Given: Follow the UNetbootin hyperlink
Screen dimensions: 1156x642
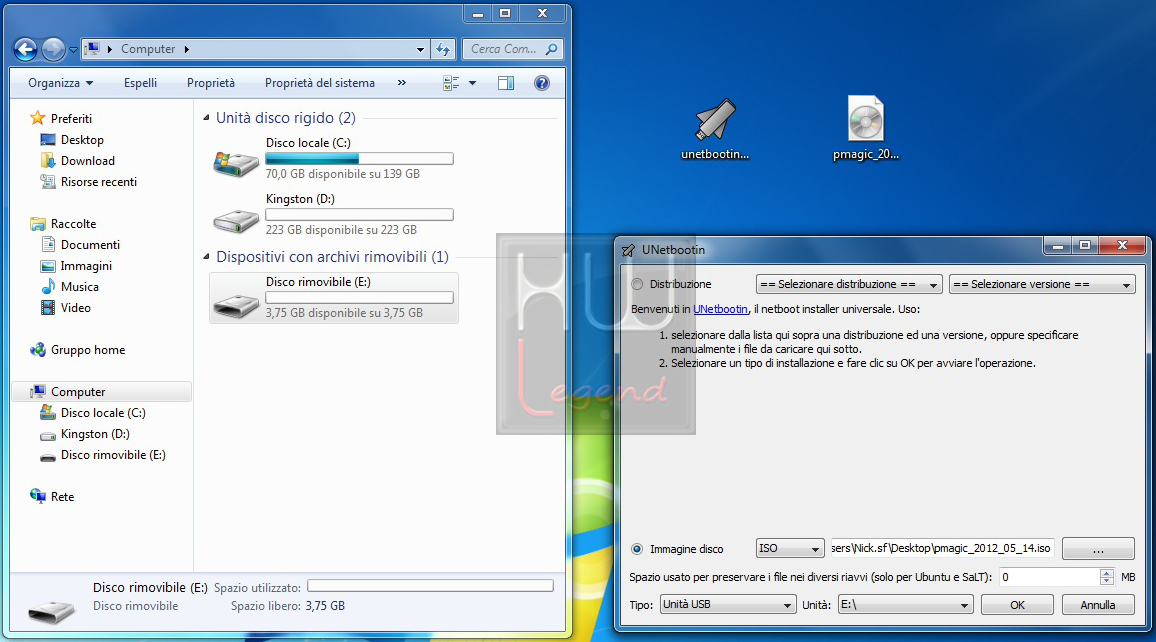Looking at the screenshot, I should click(720, 310).
